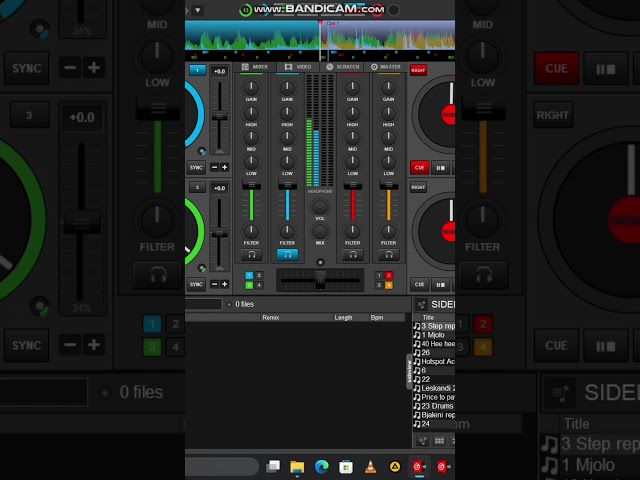The height and width of the screenshot is (480, 640).
Task: Click the grid icon below sideview list
Action: pos(439,441)
